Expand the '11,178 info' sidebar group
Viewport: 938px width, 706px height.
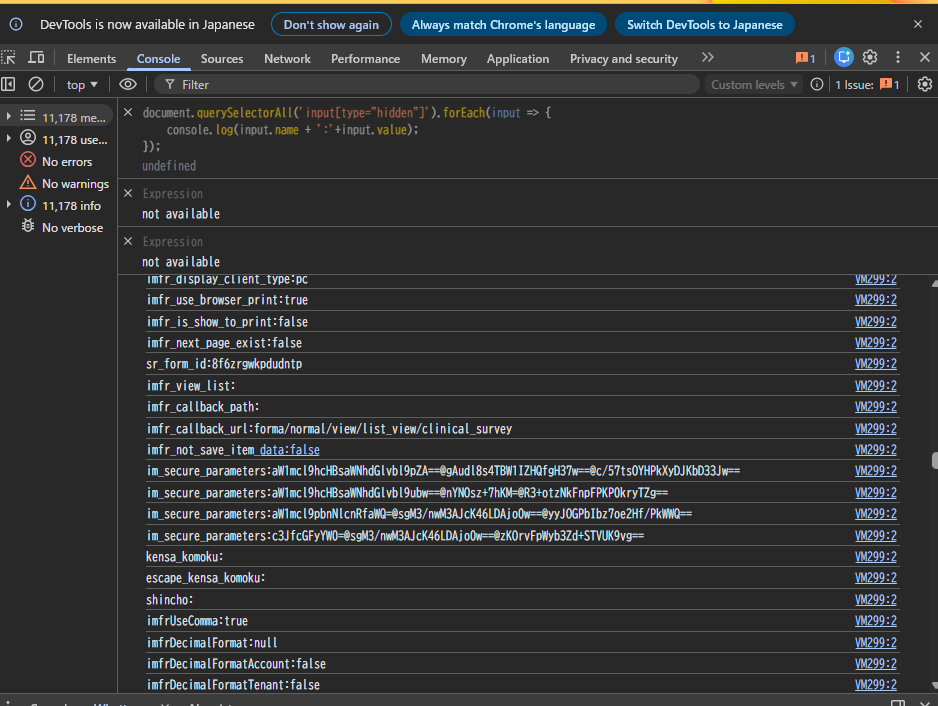click(9, 206)
